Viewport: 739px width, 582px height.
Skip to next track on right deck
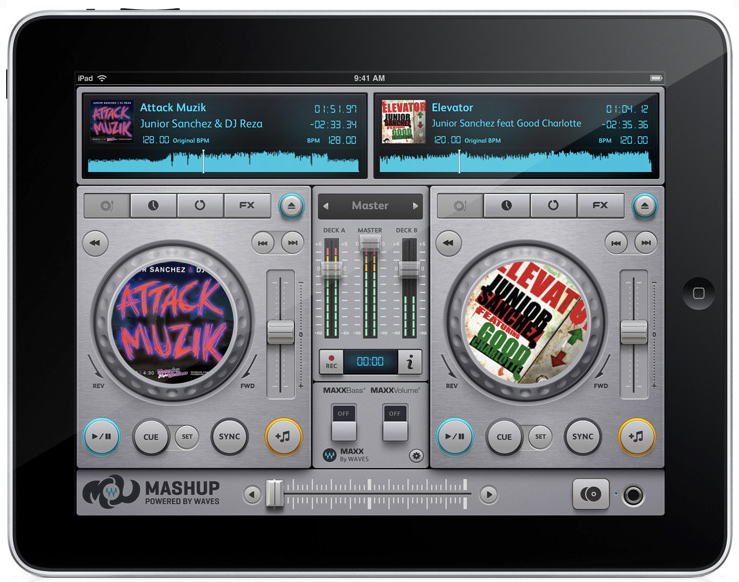pos(646,243)
